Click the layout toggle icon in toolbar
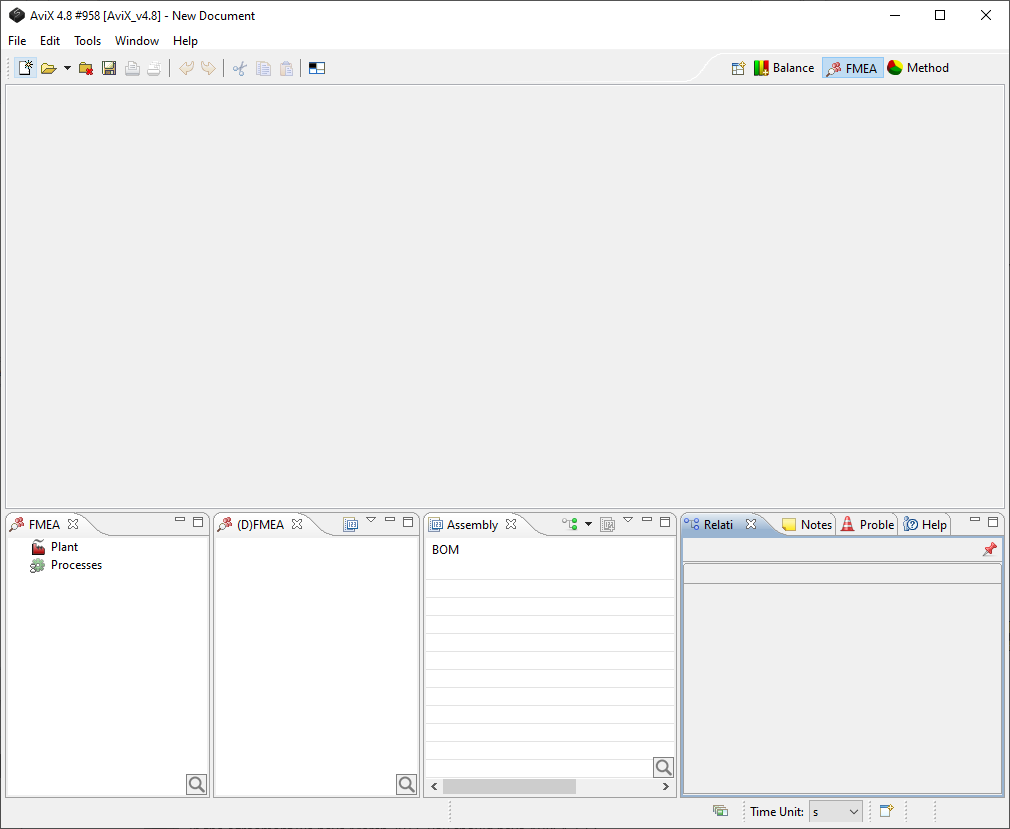Screen dimensions: 1010x829 [317, 68]
